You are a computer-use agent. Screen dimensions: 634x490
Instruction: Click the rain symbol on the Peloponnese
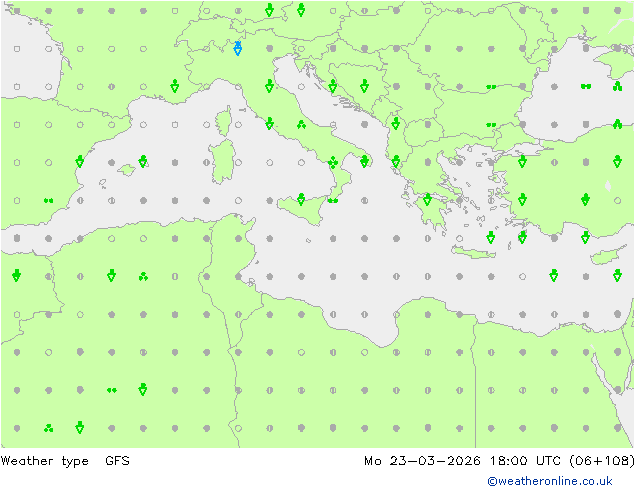pos(427,199)
